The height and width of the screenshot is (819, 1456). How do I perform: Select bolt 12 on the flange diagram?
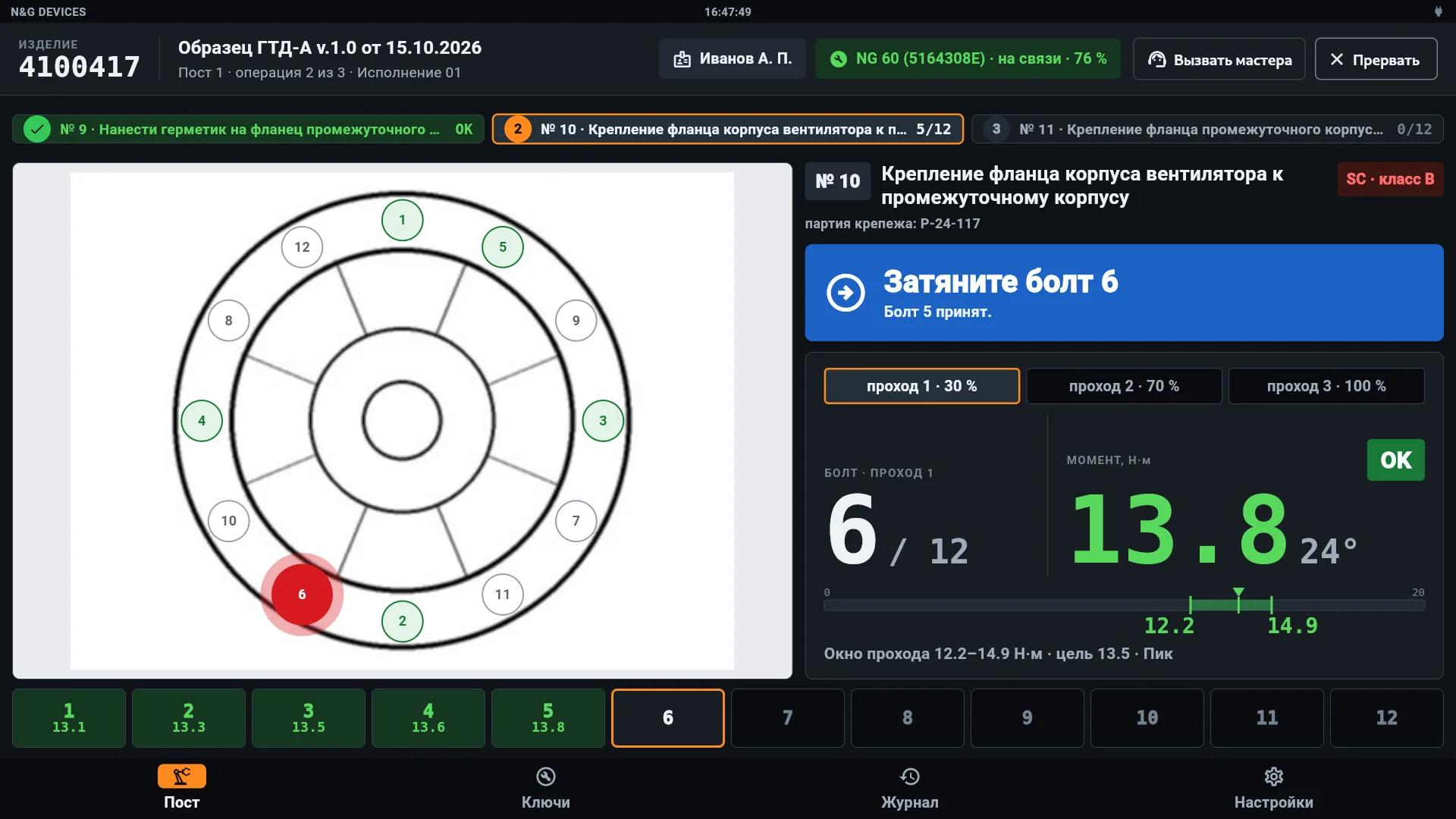(302, 246)
